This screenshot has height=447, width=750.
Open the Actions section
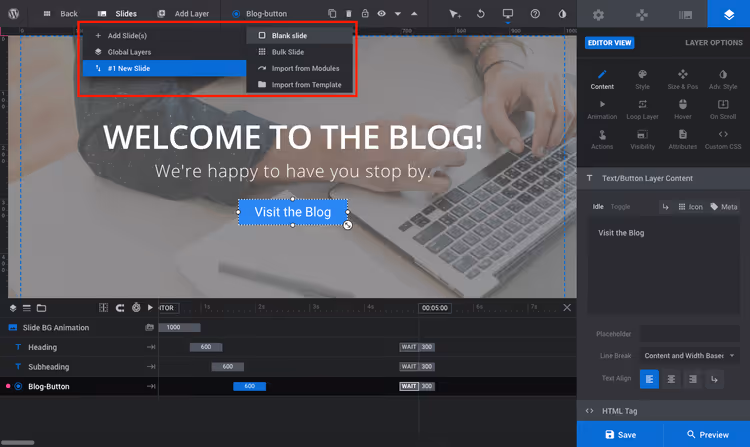[602, 140]
